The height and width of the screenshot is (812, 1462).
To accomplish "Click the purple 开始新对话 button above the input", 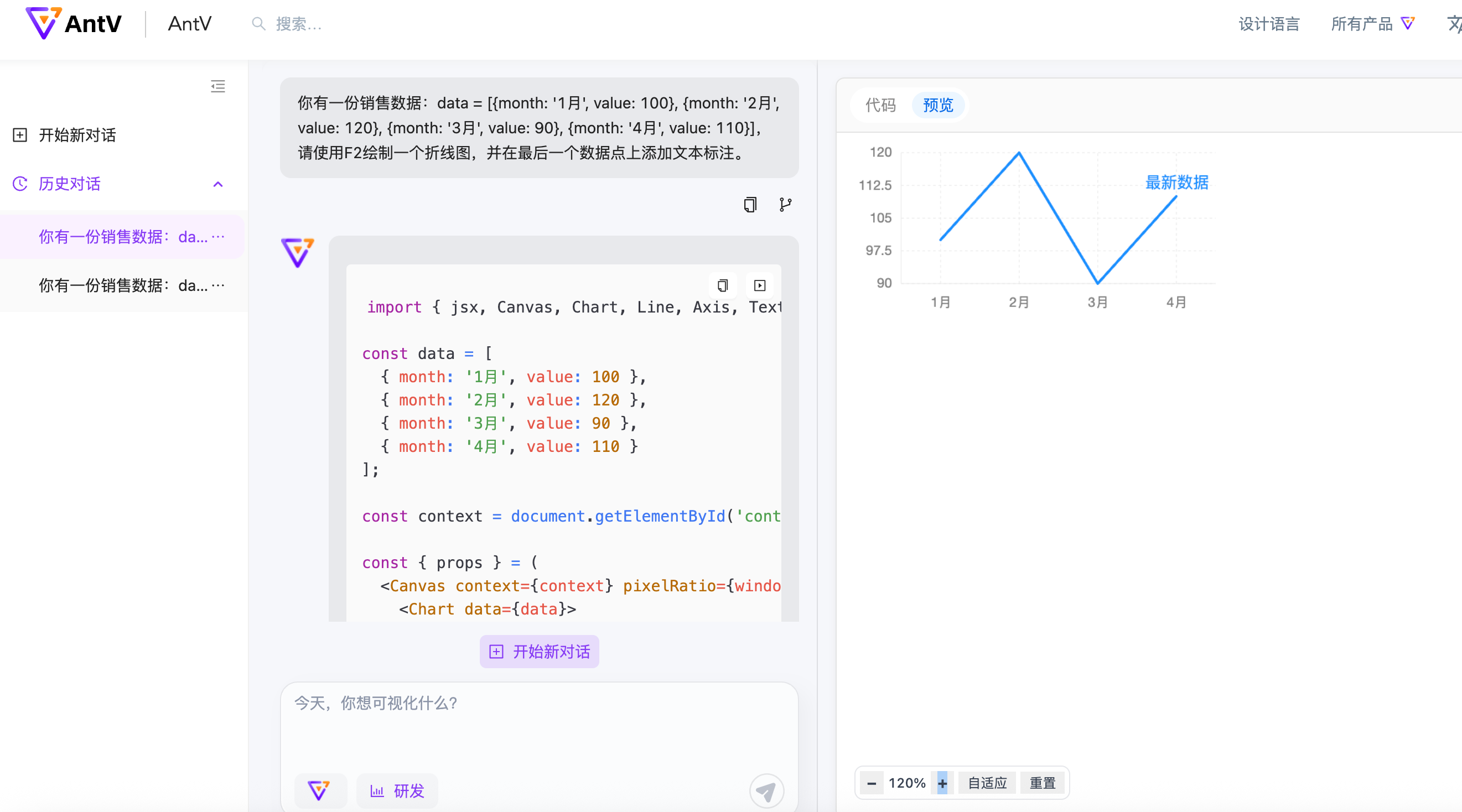I will (539, 652).
